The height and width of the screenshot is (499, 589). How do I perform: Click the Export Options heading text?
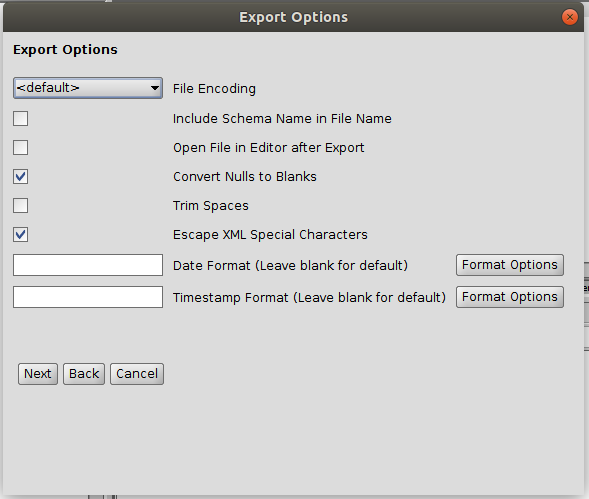pyautogui.click(x=65, y=50)
